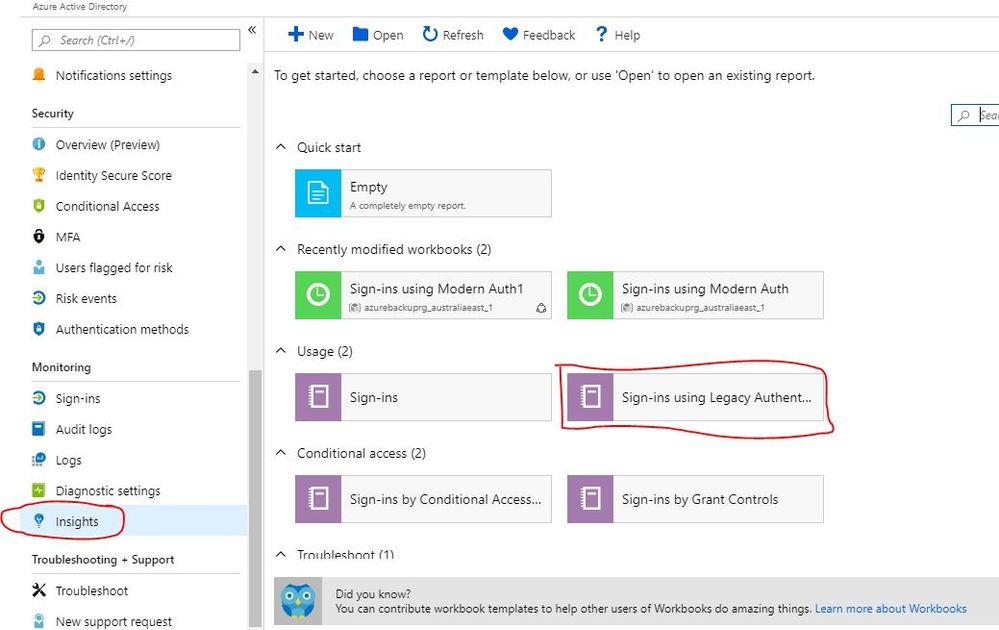The width and height of the screenshot is (999, 630).
Task: Click the Audit logs book icon
Action: pos(39,429)
